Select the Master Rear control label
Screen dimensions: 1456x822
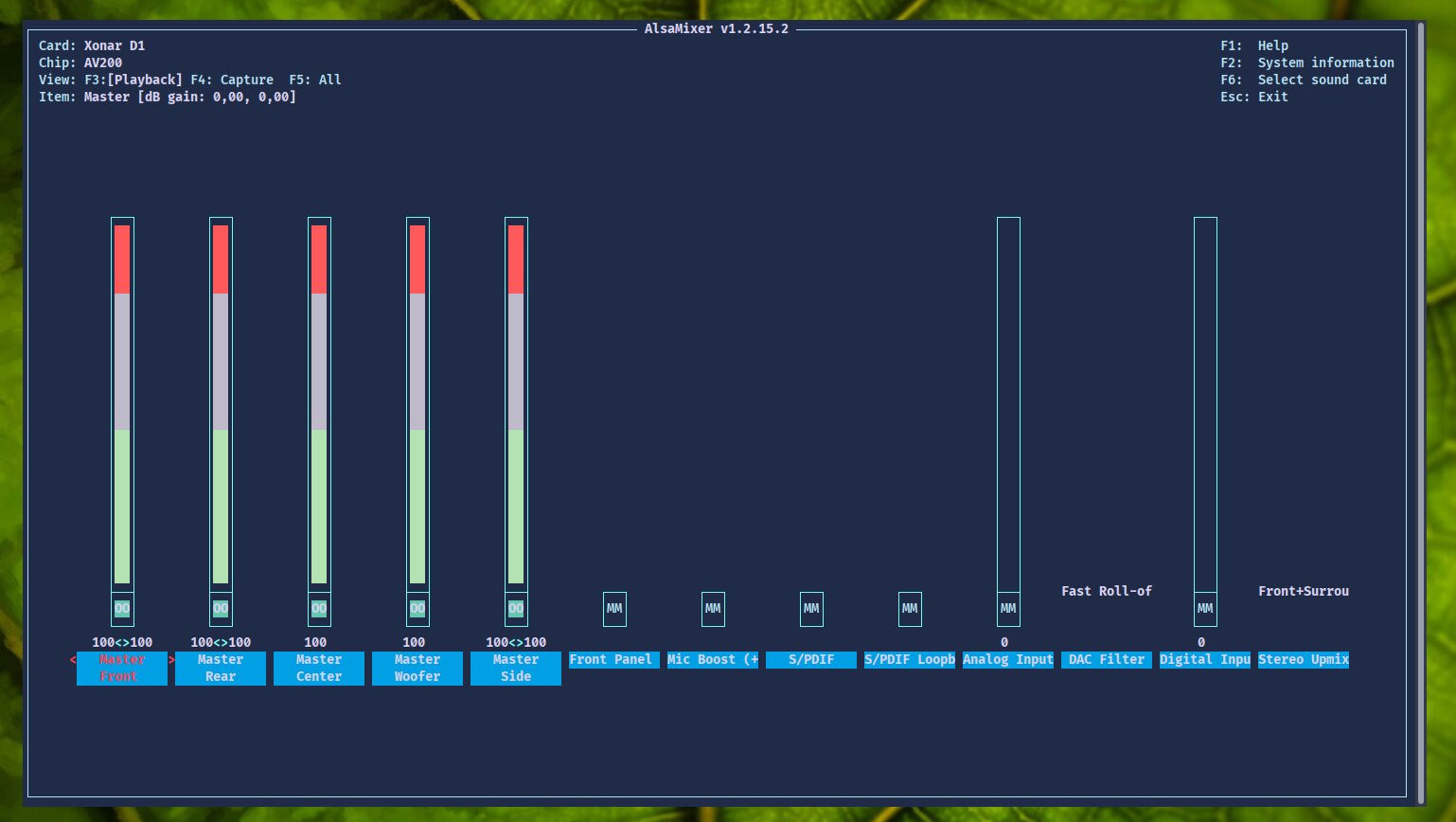pyautogui.click(x=221, y=669)
